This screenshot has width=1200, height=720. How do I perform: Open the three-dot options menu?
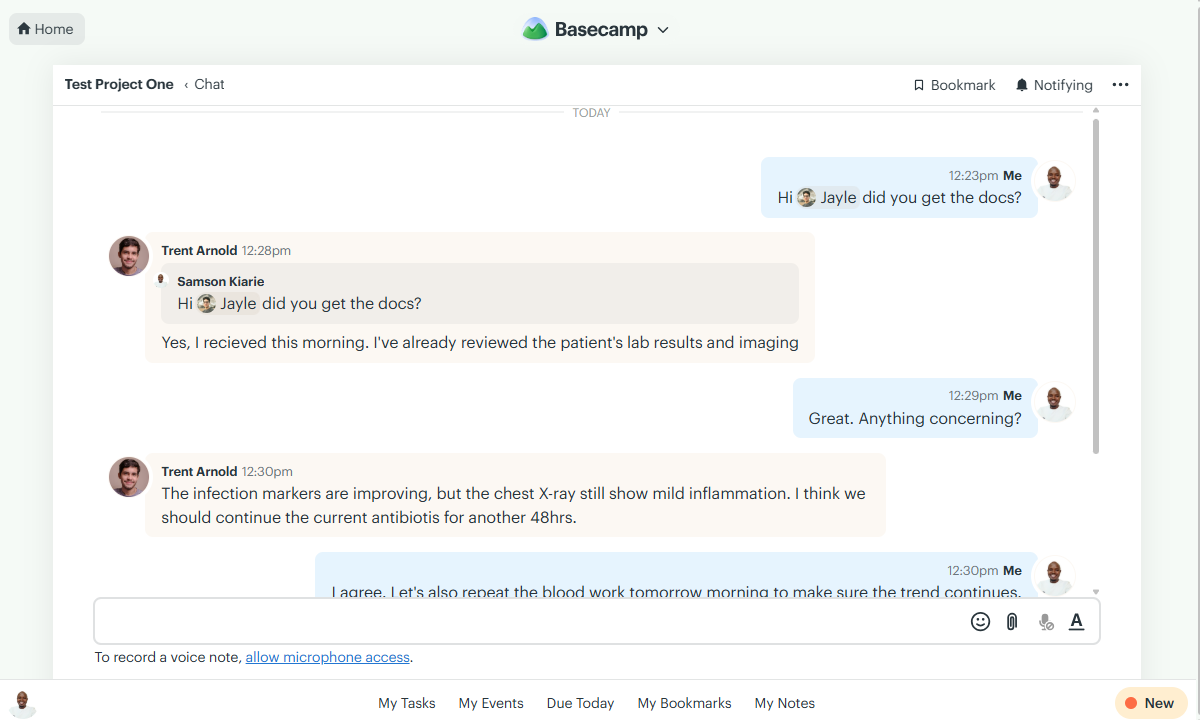[1120, 85]
